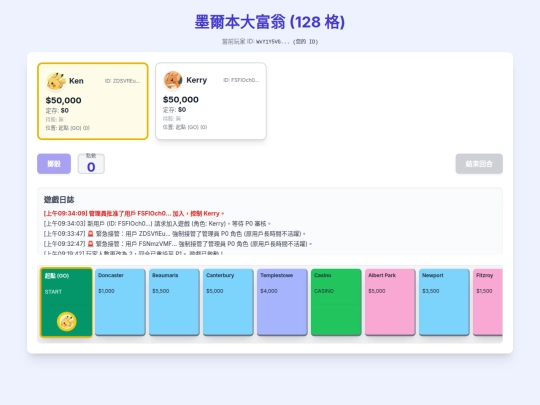Click the red 09:34:09 log entry

pos(134,214)
